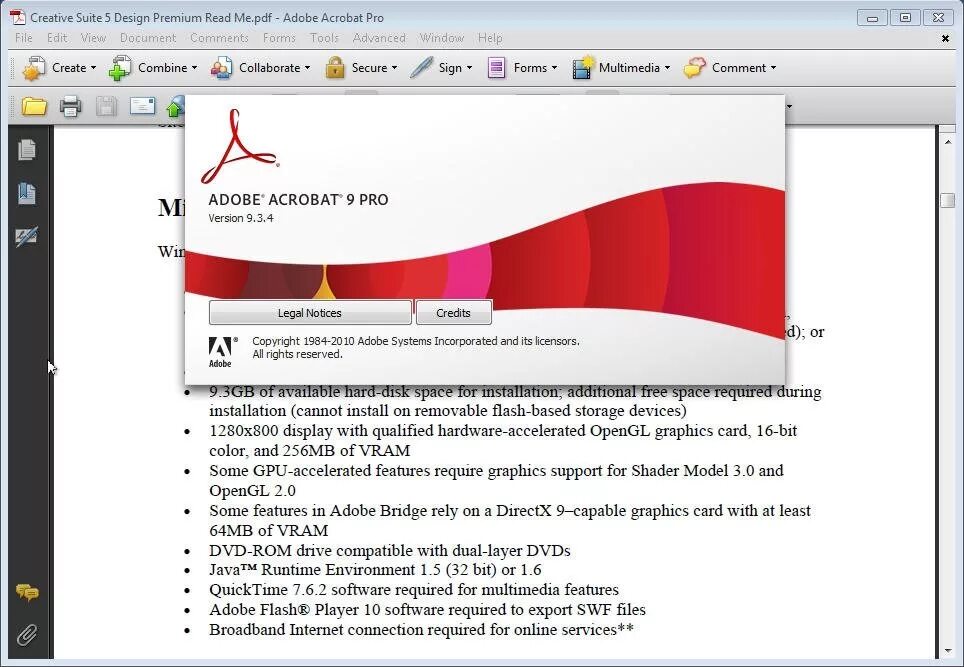Click the scrollbar down arrow
Screen dimensions: 964x667
(x=947, y=650)
